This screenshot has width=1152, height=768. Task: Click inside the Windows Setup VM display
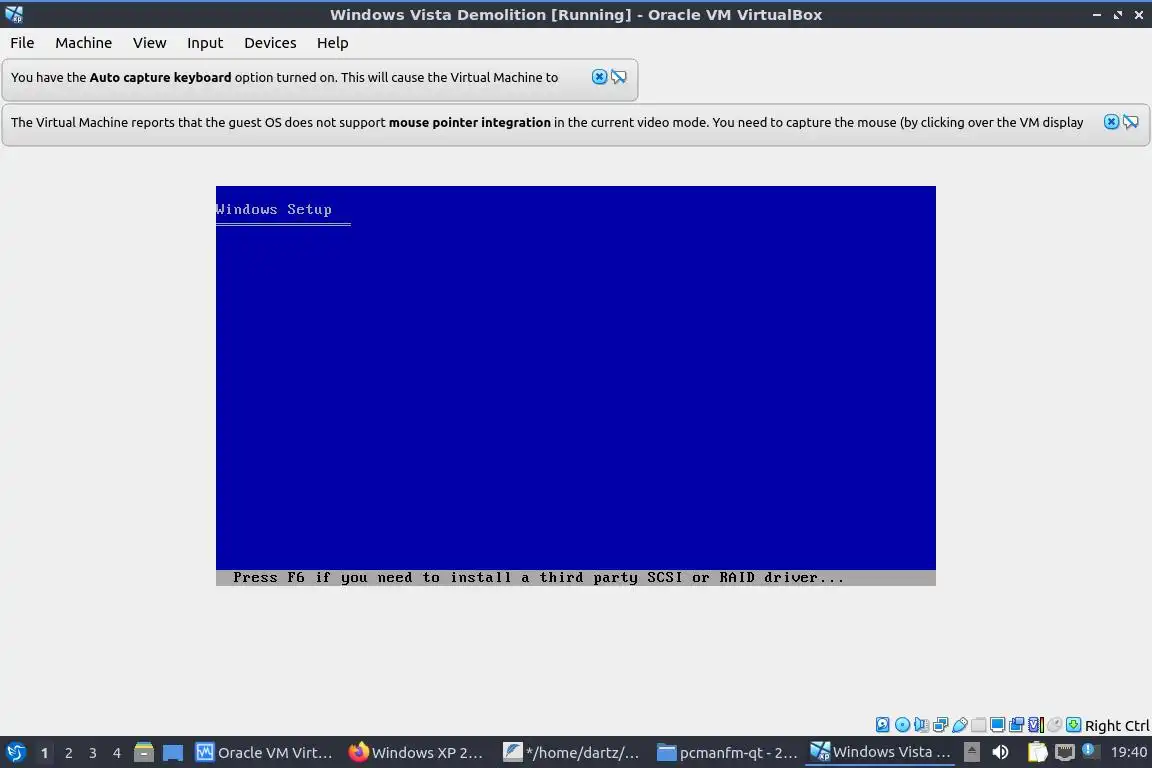(575, 386)
